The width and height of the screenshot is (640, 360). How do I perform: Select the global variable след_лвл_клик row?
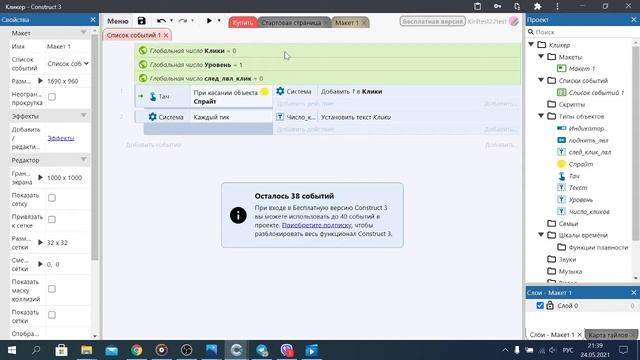click(x=328, y=78)
